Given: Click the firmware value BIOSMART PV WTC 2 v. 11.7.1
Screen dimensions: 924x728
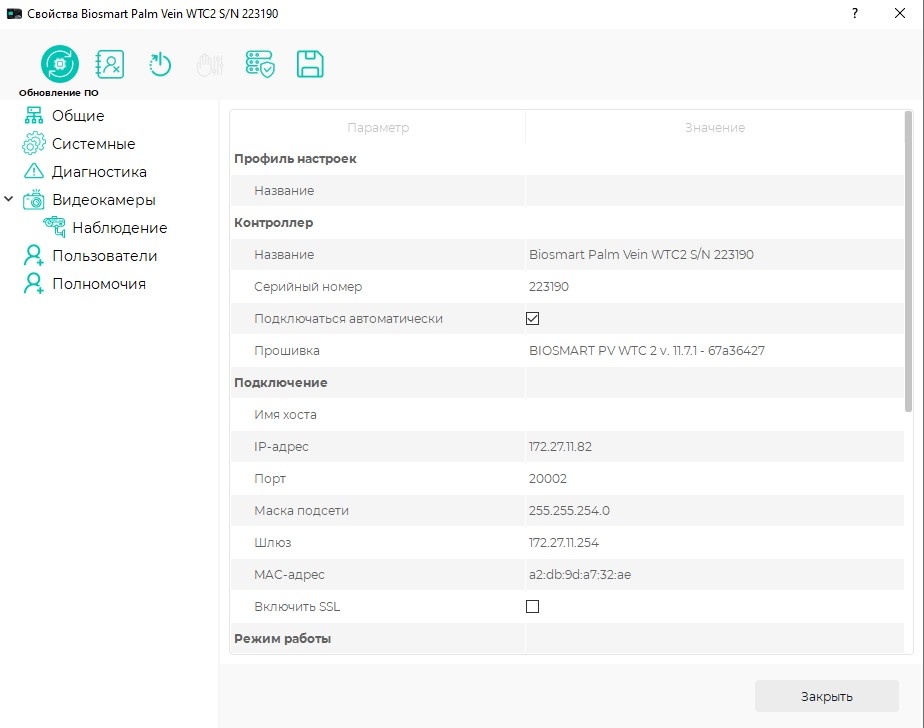Looking at the screenshot, I should pos(646,351).
